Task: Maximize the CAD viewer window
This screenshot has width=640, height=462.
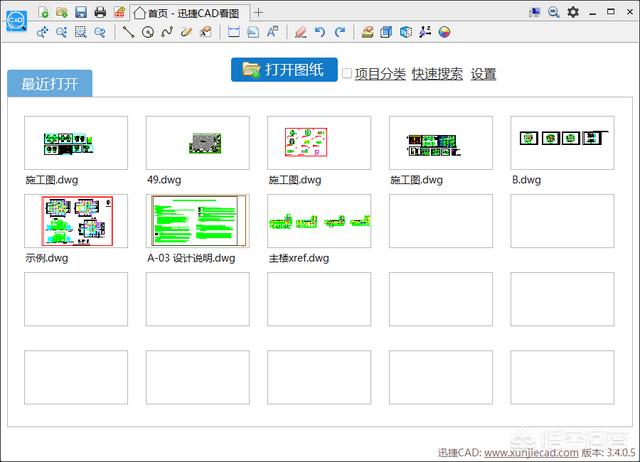Action: coord(611,12)
